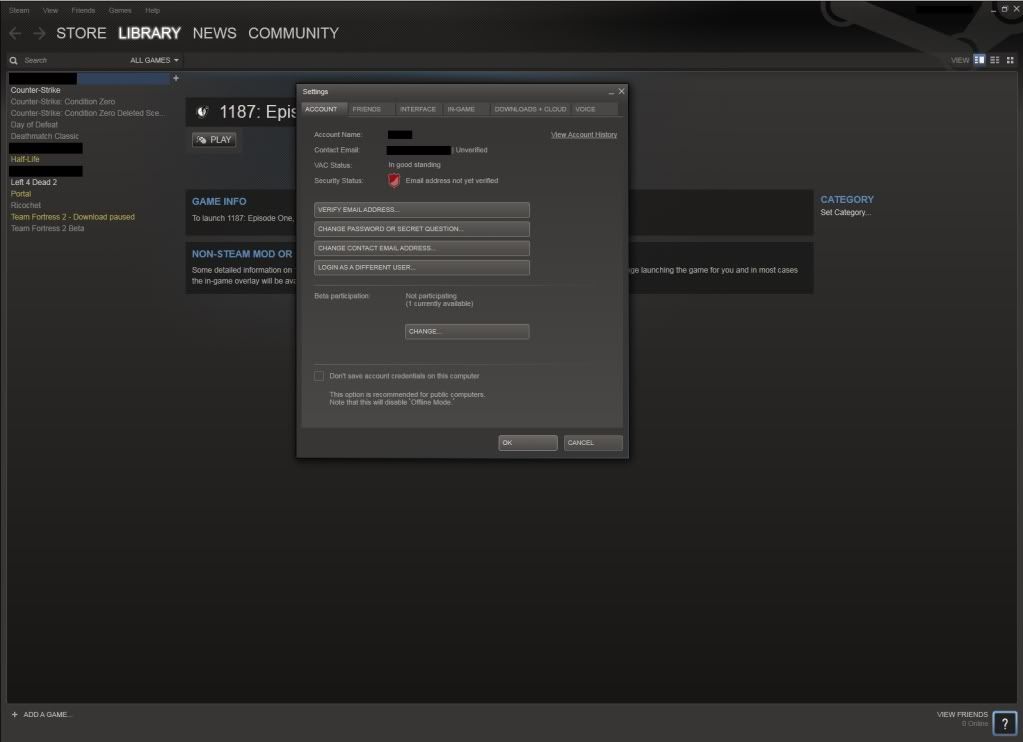This screenshot has height=742, width=1023.
Task: Close the Settings dialog with the X
Action: (621, 91)
